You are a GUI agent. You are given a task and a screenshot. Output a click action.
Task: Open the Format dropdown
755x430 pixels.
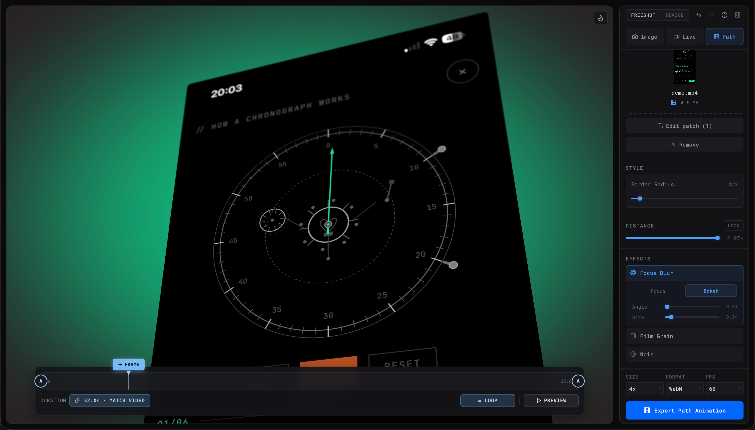tap(684, 389)
